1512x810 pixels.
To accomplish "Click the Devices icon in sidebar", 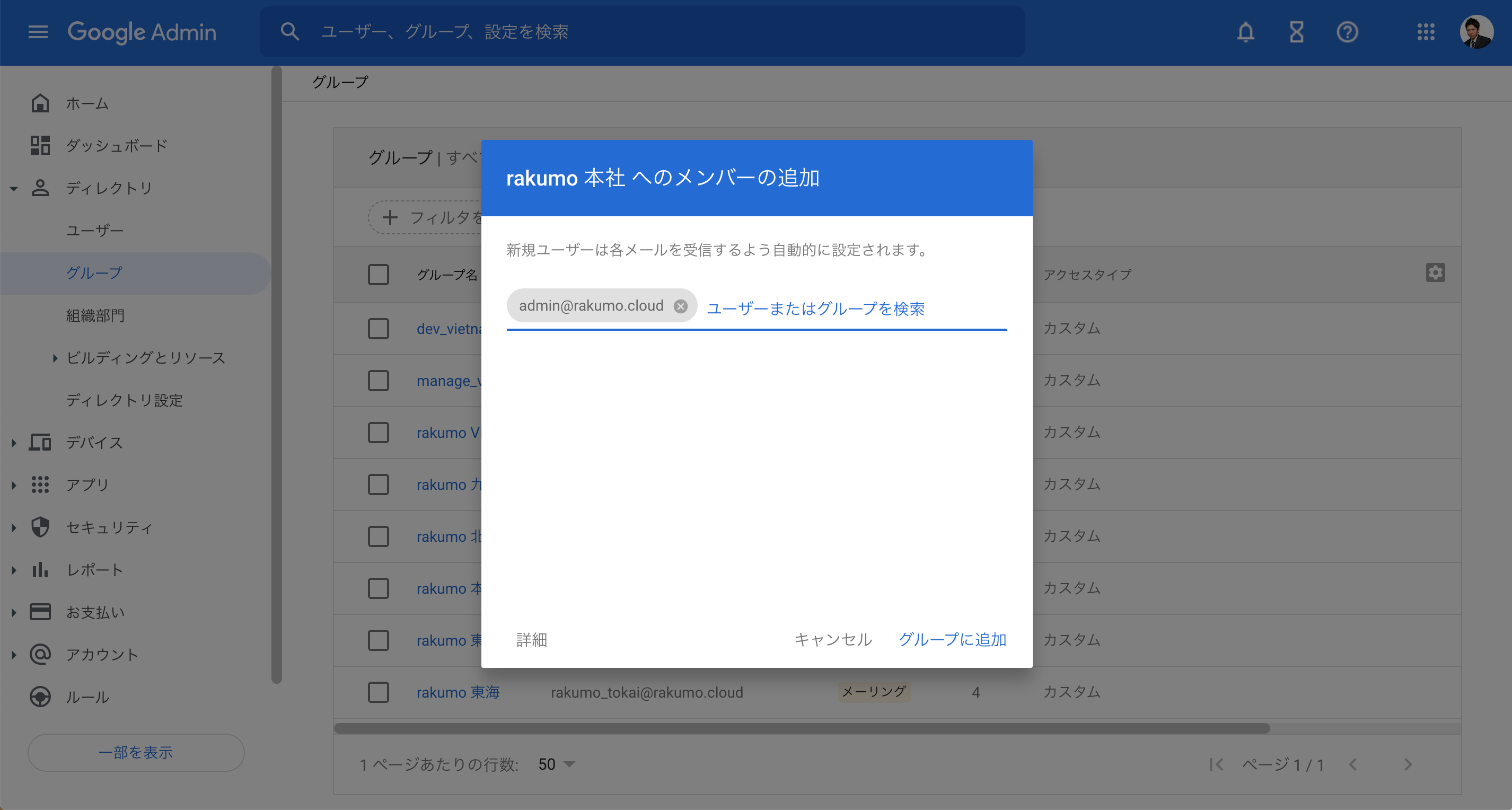I will (x=40, y=442).
